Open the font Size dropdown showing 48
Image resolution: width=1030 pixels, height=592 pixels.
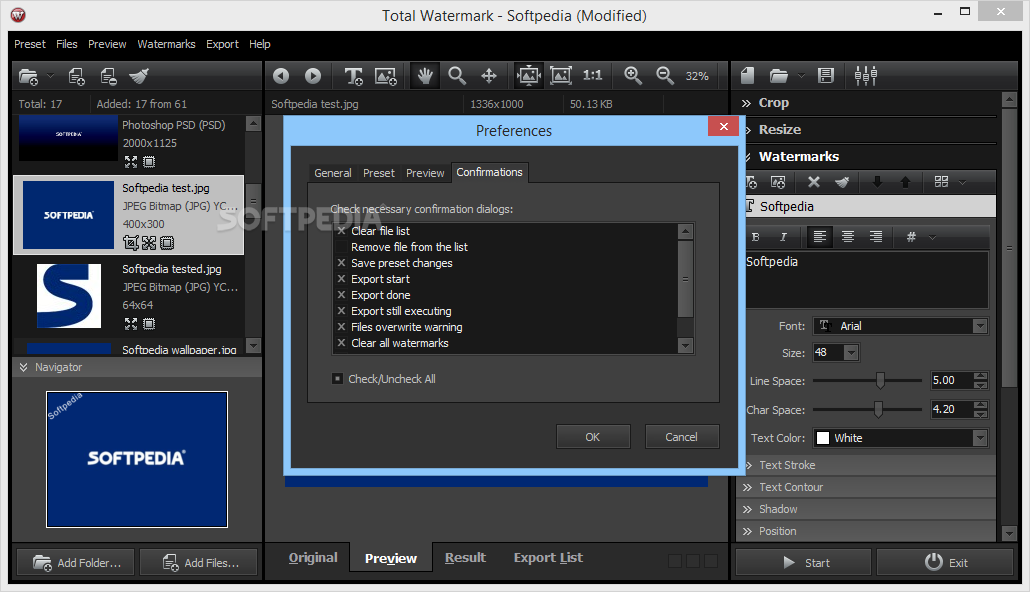[836, 353]
